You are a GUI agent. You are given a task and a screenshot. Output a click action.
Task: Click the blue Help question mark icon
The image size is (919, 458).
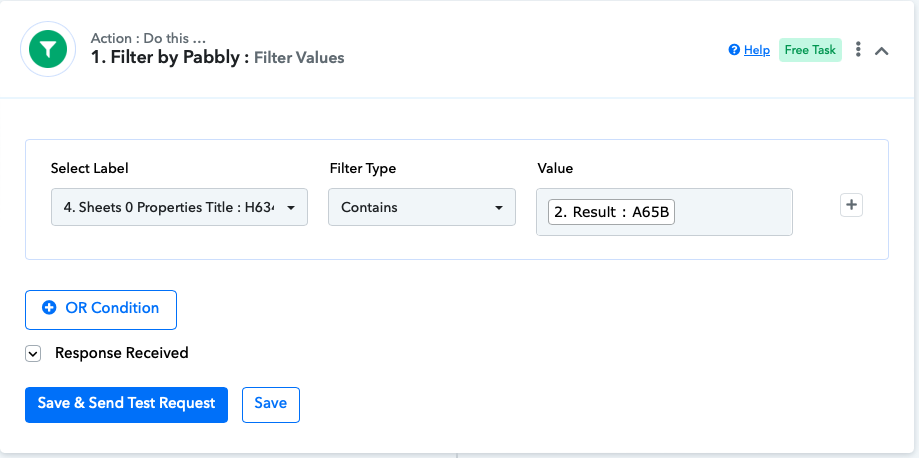(x=734, y=50)
